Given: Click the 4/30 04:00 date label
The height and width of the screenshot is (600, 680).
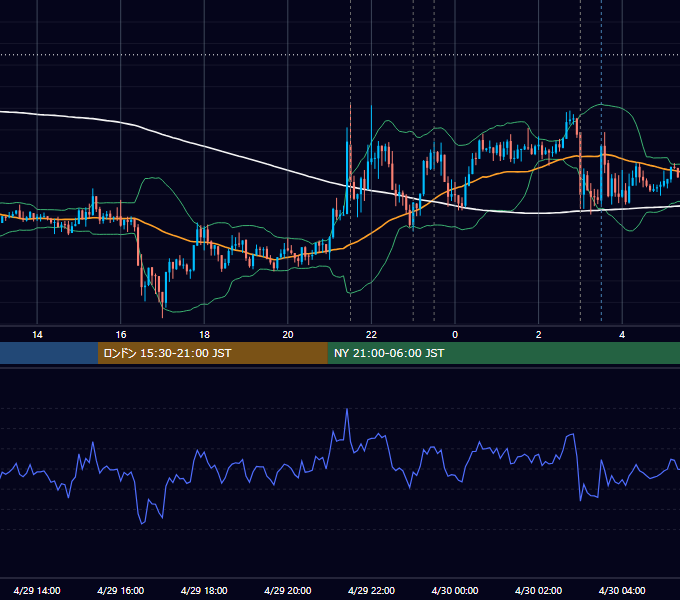Looking at the screenshot, I should (622, 590).
